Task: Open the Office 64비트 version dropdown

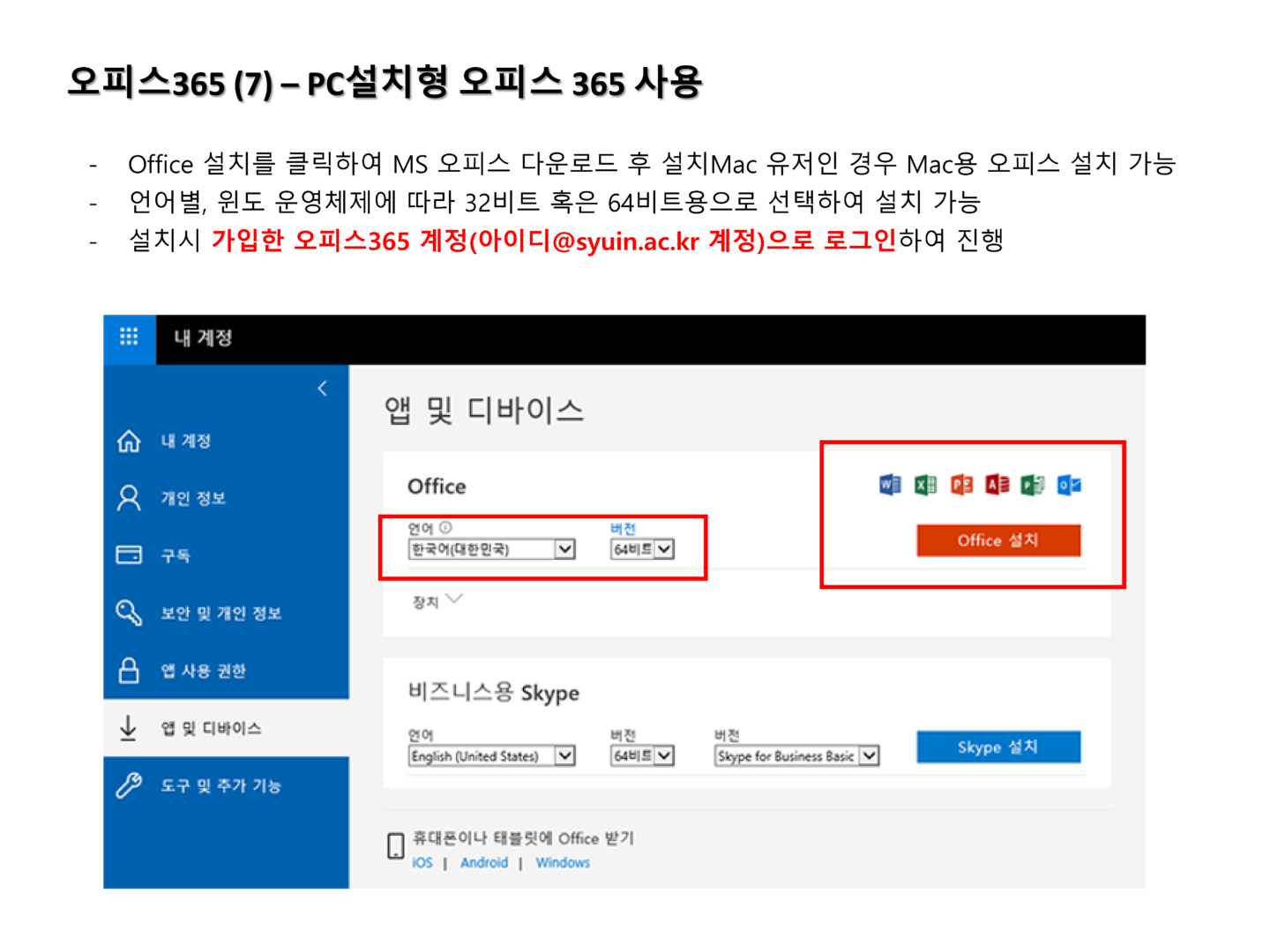Action: click(x=642, y=549)
